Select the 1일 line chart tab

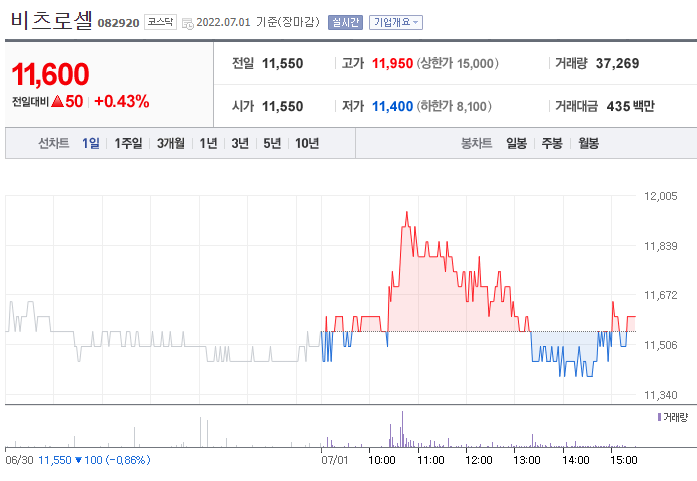coord(91,143)
